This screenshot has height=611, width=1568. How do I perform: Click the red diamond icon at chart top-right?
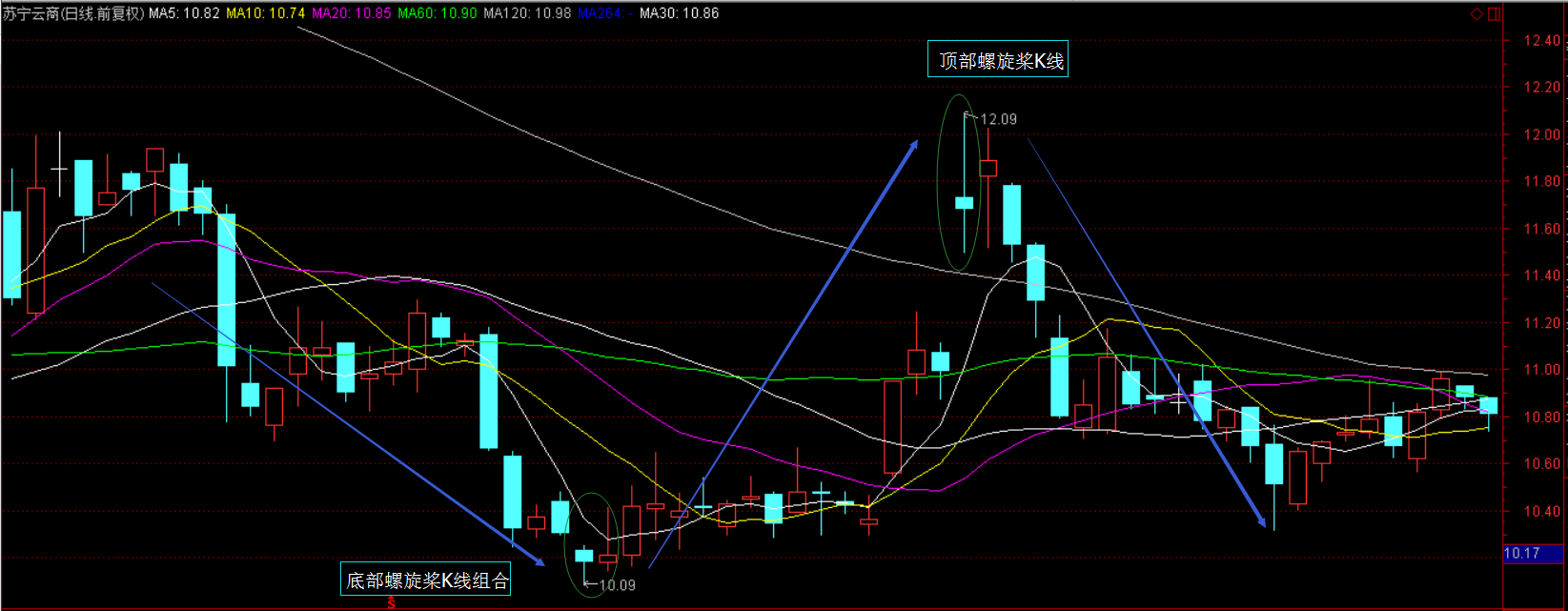(1476, 13)
